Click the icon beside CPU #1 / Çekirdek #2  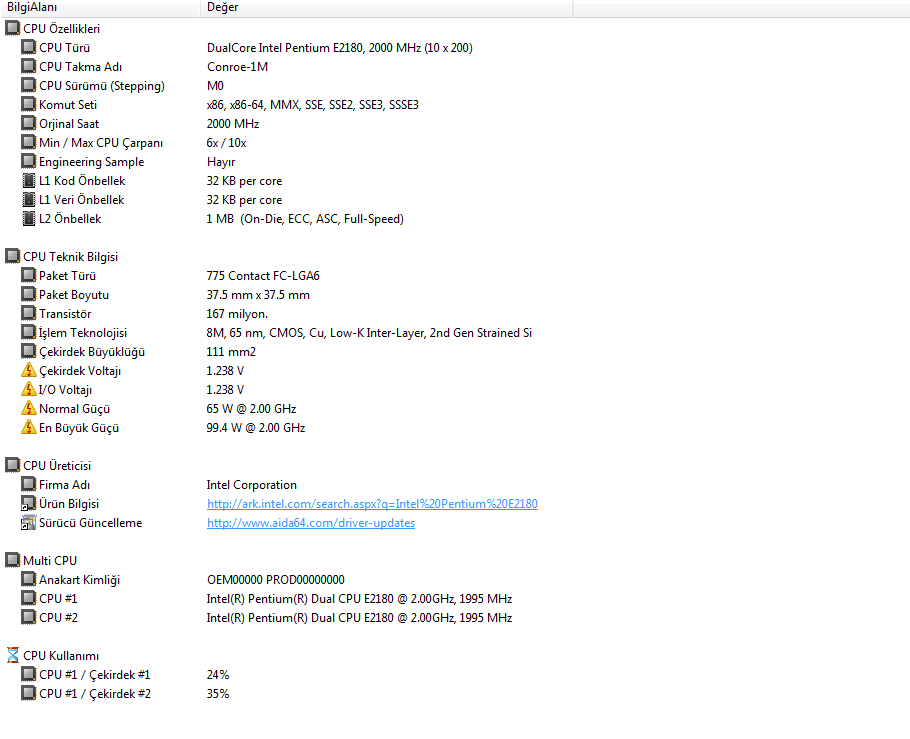28,693
